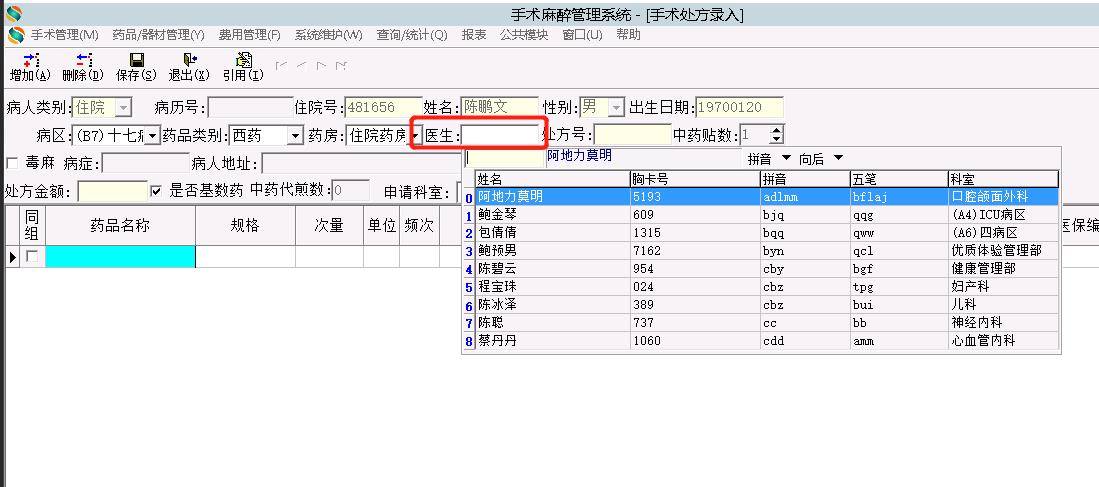Increase 中药贴数 with spinner up arrow
Screen dimensions: 1099x487
(x=777, y=130)
